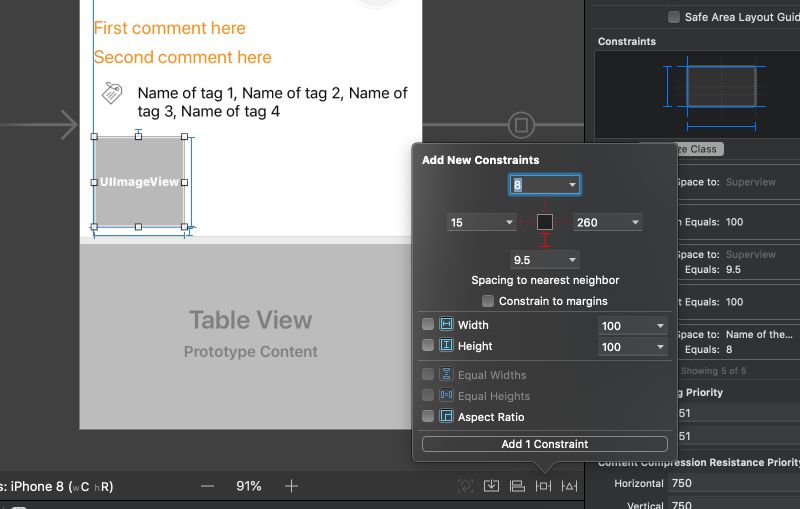Click the Equal Heights constraint icon
The width and height of the screenshot is (800, 509).
coord(446,395)
